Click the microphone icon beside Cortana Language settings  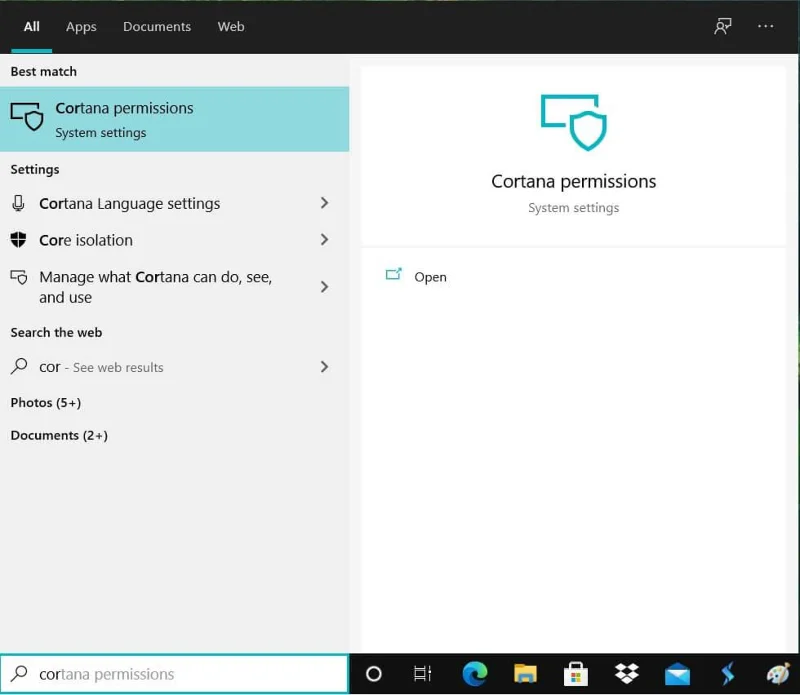point(18,203)
